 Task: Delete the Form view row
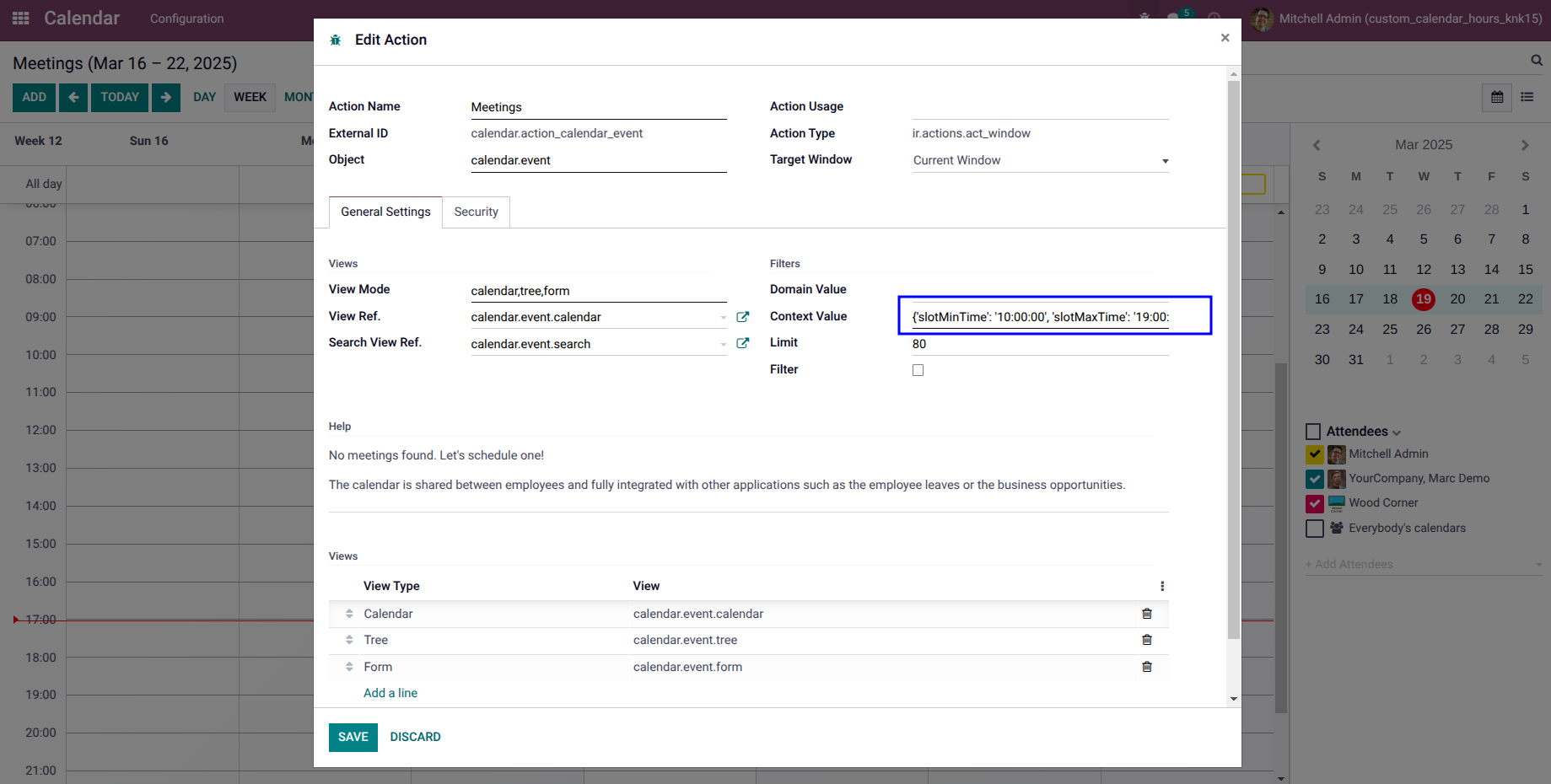[1147, 667]
